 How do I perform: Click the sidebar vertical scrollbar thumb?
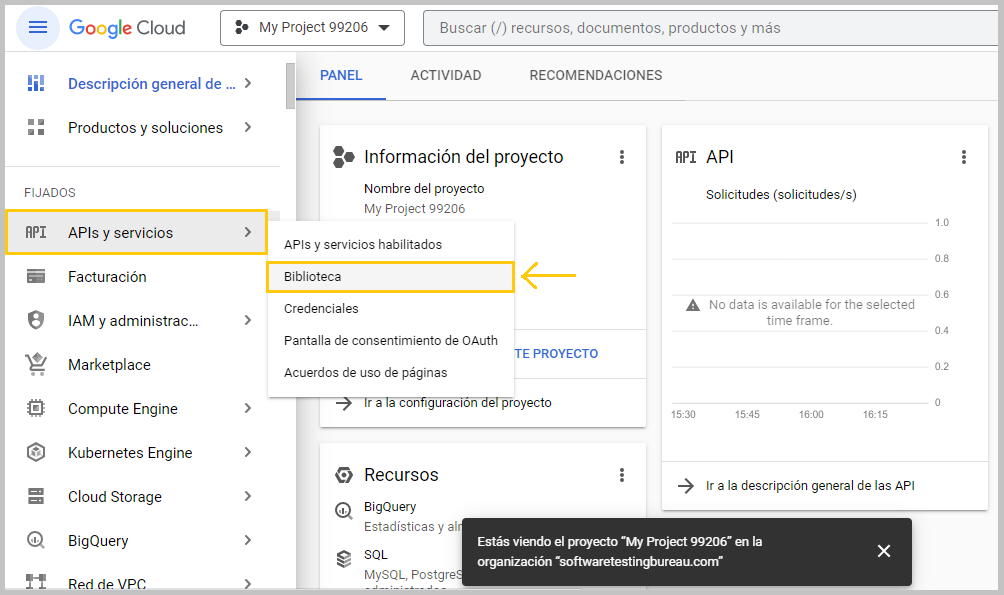[x=290, y=86]
